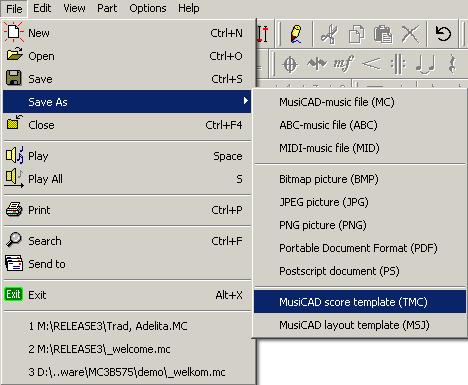
Task: Select the Save As menu entry
Action: click(x=127, y=102)
